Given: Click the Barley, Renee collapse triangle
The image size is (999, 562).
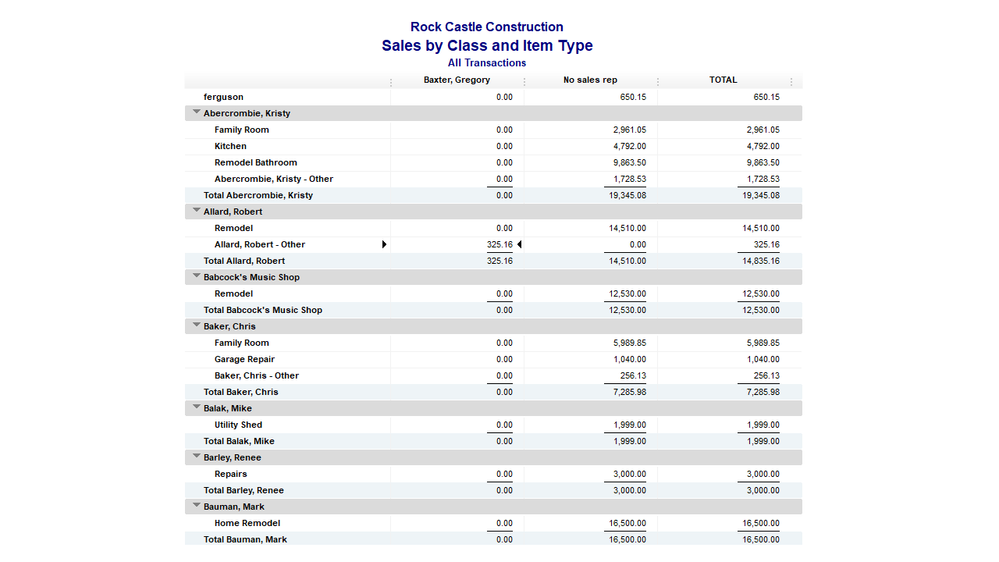Looking at the screenshot, I should coord(196,457).
